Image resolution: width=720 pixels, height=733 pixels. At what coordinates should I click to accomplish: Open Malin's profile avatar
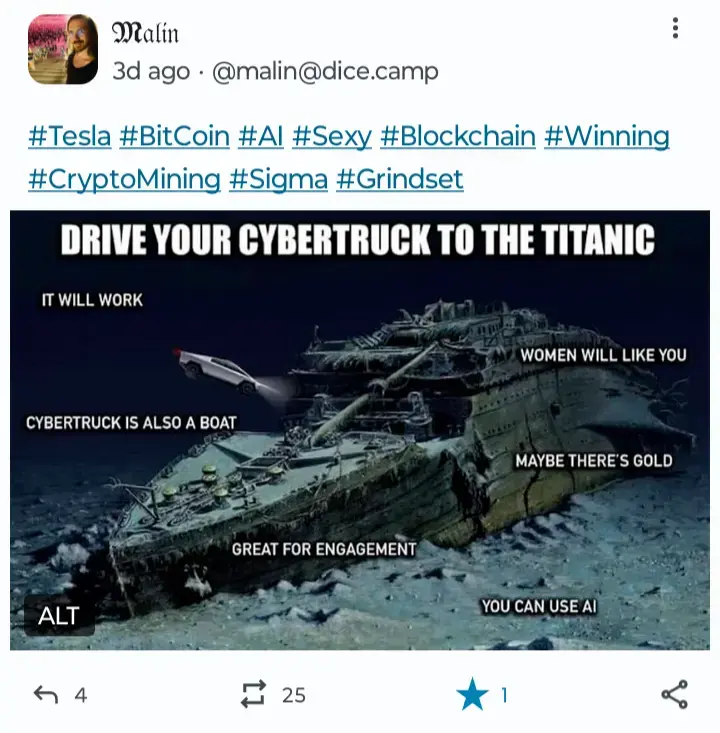coord(63,49)
